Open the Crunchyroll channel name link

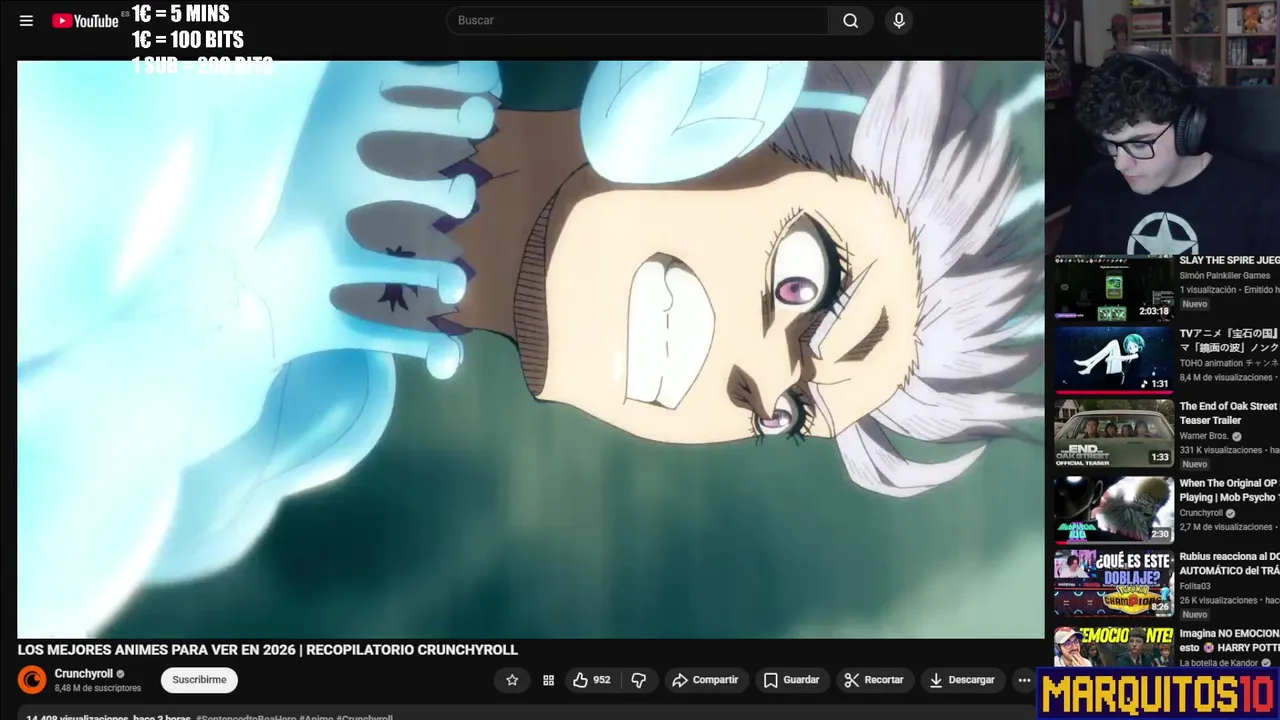coord(84,674)
